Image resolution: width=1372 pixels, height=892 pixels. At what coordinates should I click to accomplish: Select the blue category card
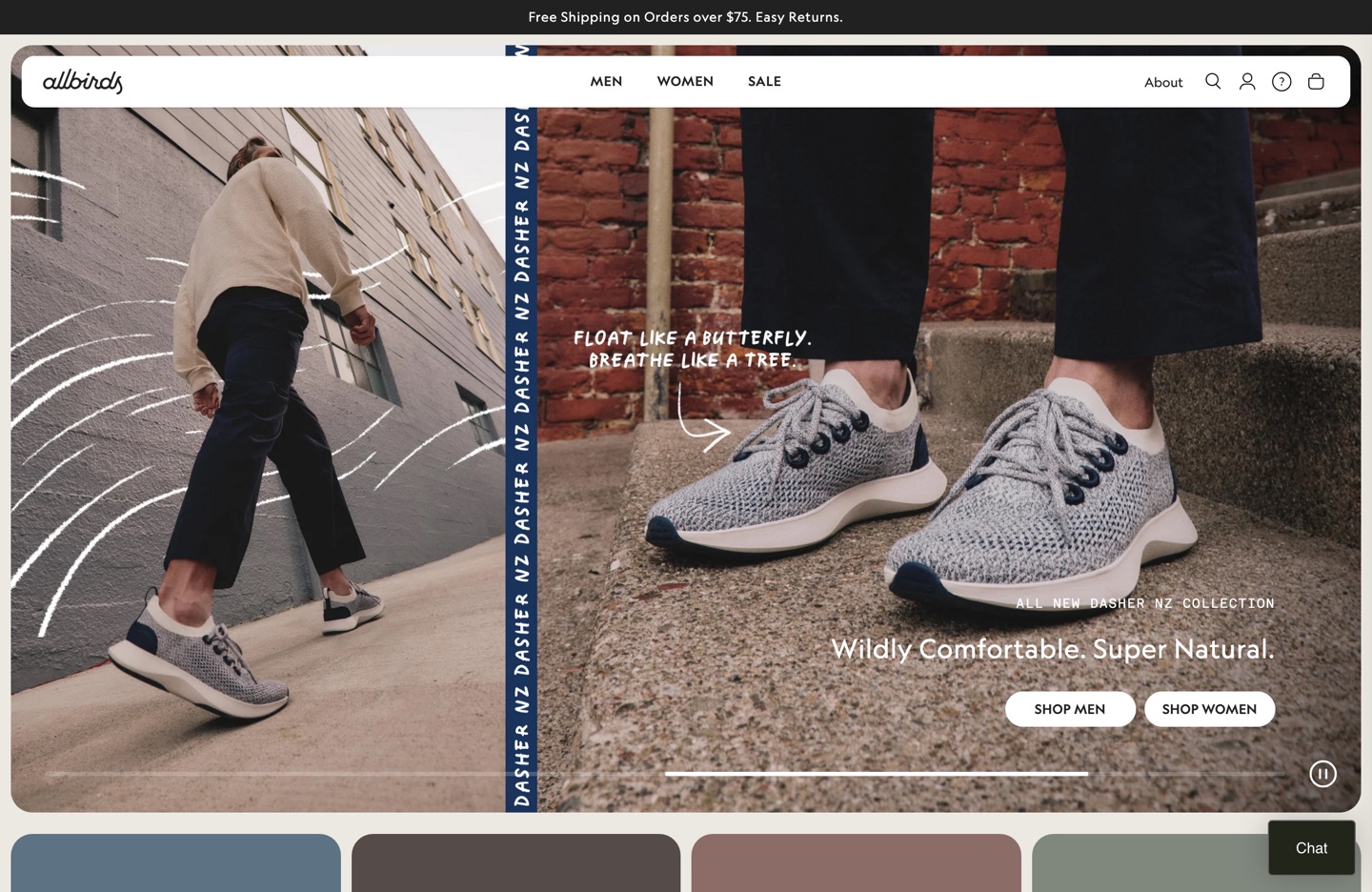[175, 863]
